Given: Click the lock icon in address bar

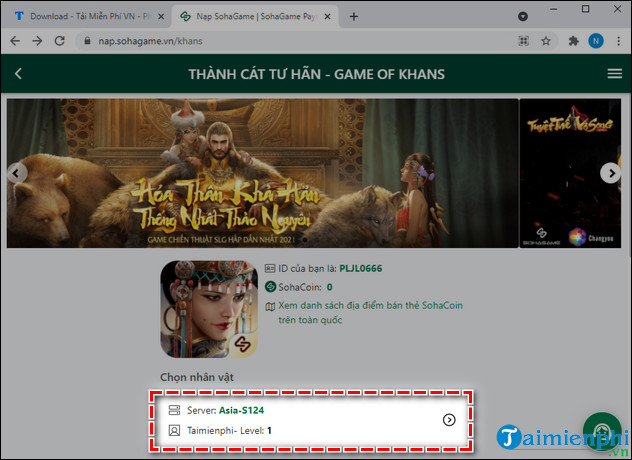Looking at the screenshot, I should [x=87, y=41].
